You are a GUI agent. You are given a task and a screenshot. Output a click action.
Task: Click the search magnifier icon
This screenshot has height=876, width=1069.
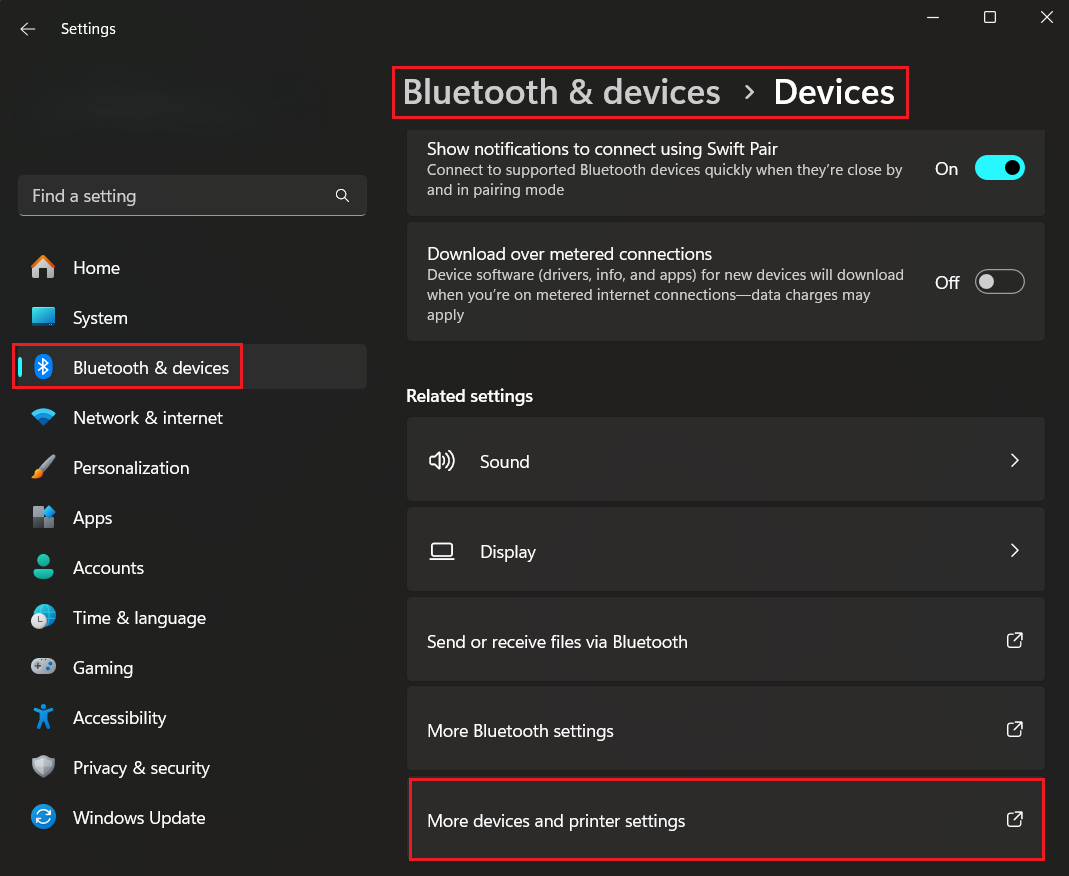pos(342,196)
